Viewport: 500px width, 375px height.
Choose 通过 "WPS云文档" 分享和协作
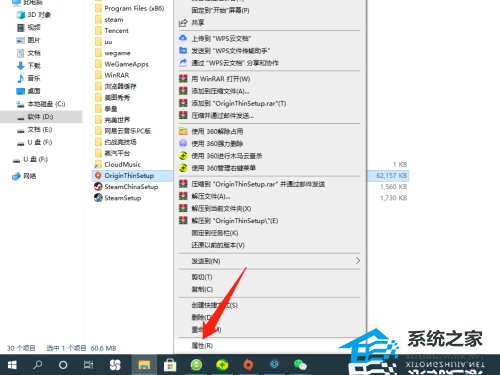(229, 63)
